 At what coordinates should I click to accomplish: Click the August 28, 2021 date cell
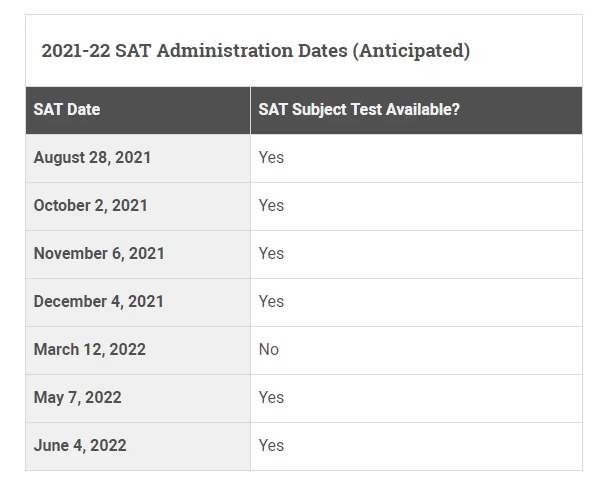coord(138,158)
